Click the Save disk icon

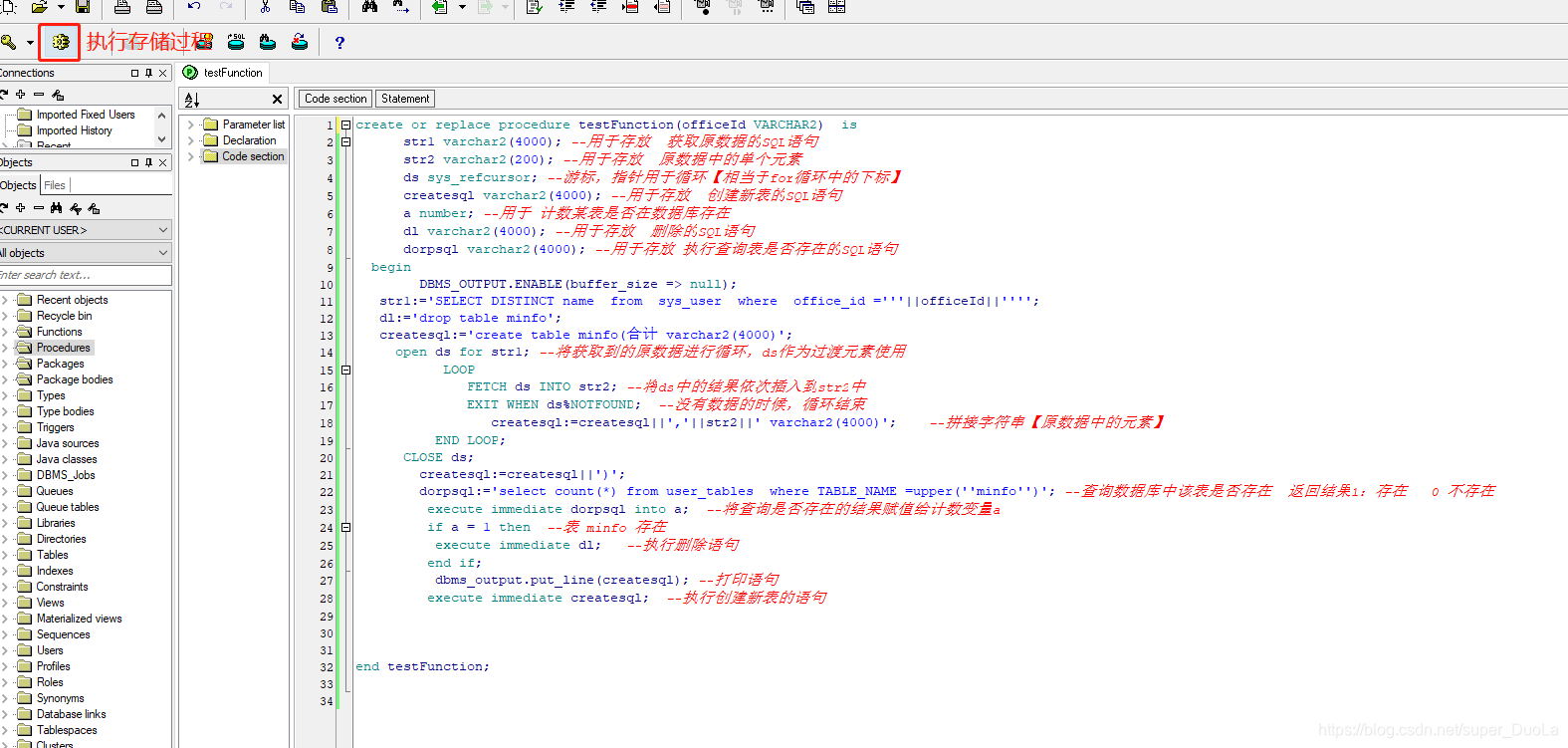point(83,7)
